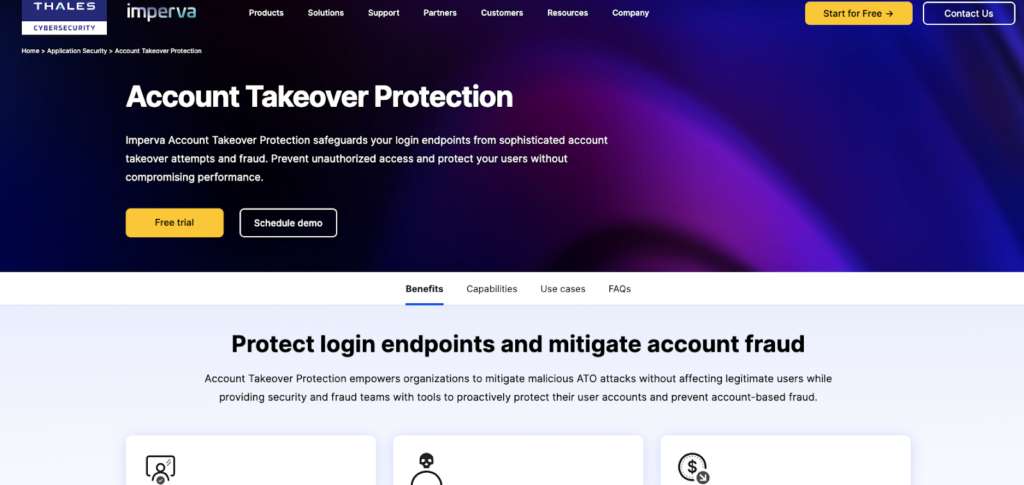This screenshot has height=485, width=1024.
Task: Click the skull hacker figure icon
Action: tap(426, 469)
